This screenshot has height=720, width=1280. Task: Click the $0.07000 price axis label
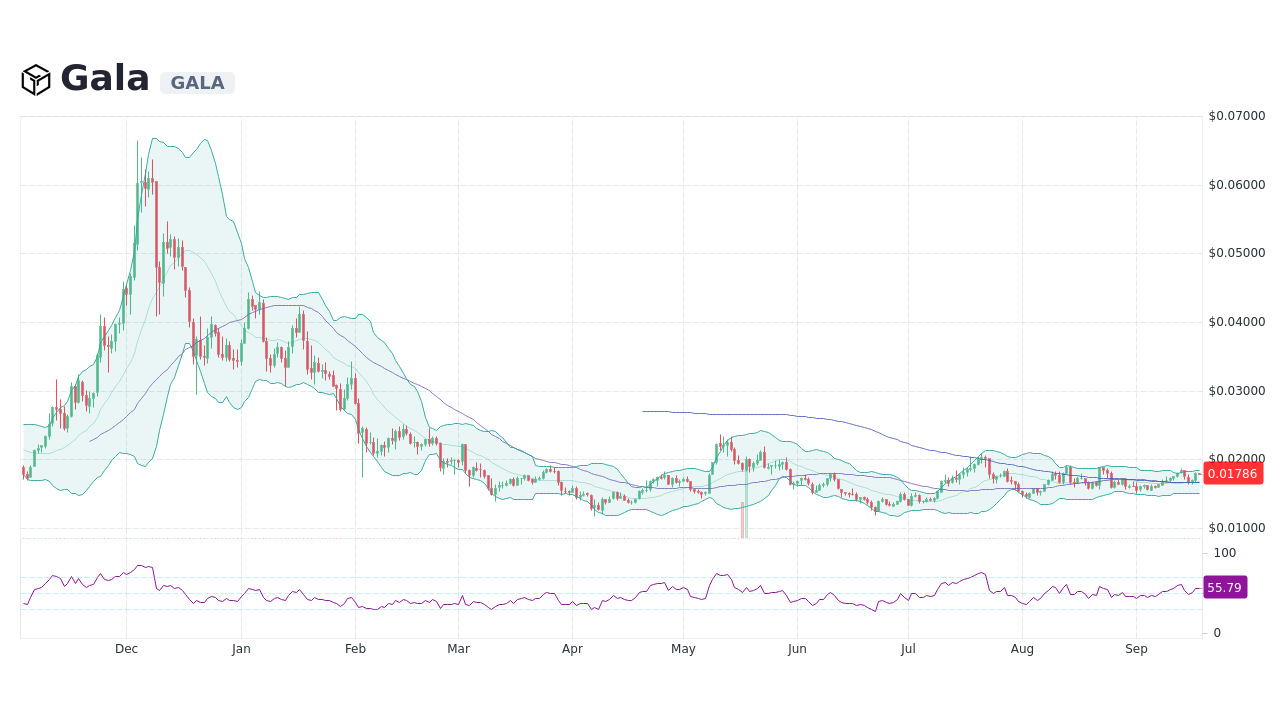tap(1235, 116)
